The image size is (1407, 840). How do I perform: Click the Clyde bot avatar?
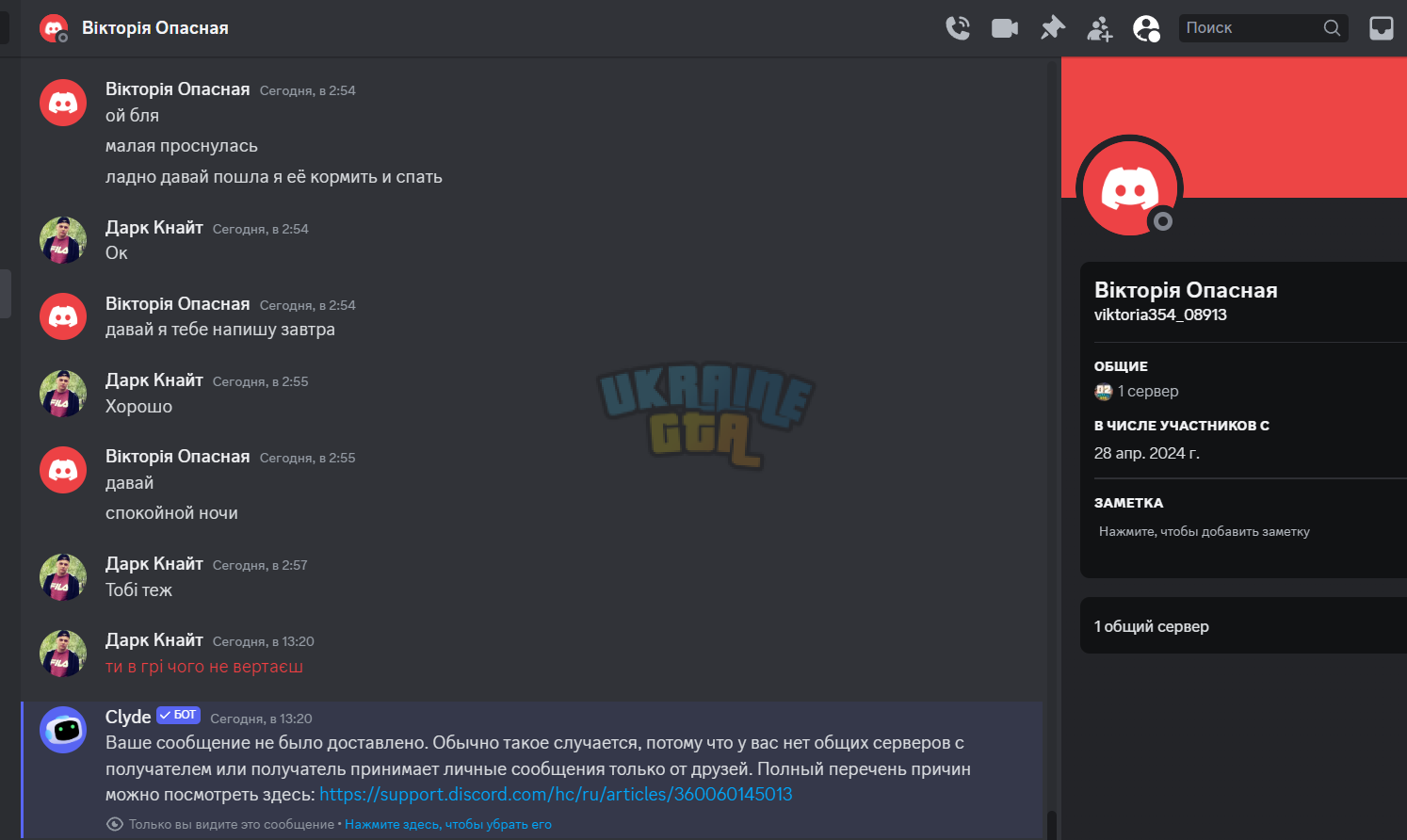(x=63, y=730)
